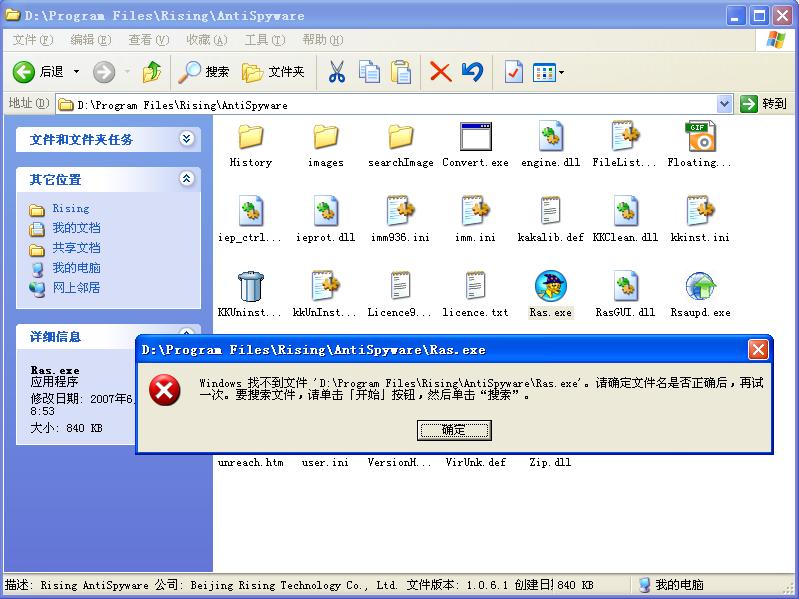799x599 pixels.
Task: Open the 收藏(A) menu
Action: click(206, 40)
